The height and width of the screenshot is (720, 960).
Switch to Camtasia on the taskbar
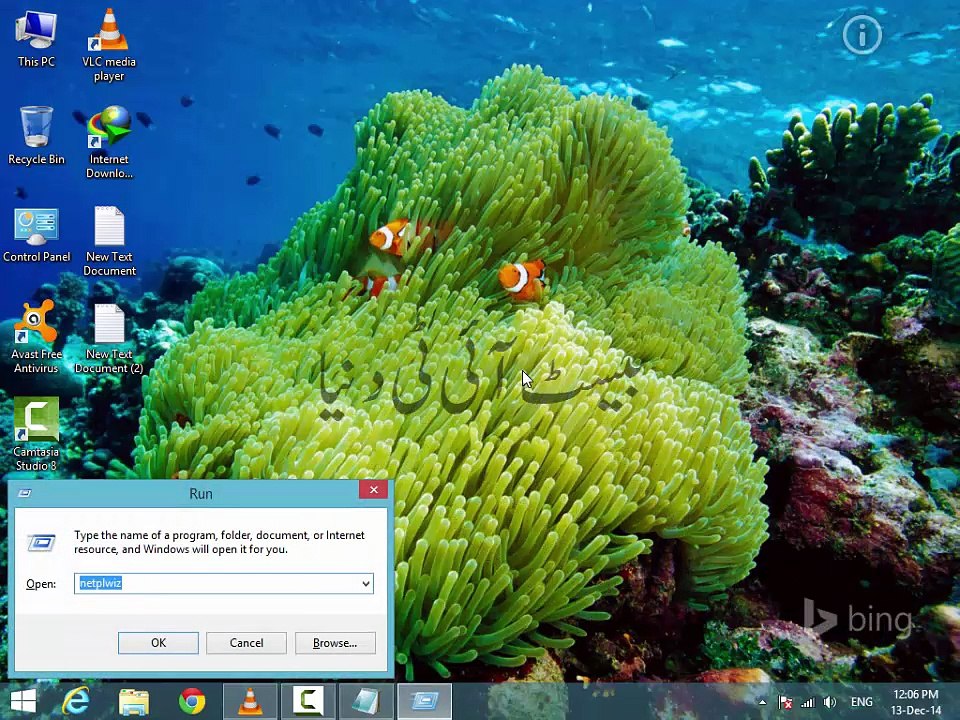308,702
